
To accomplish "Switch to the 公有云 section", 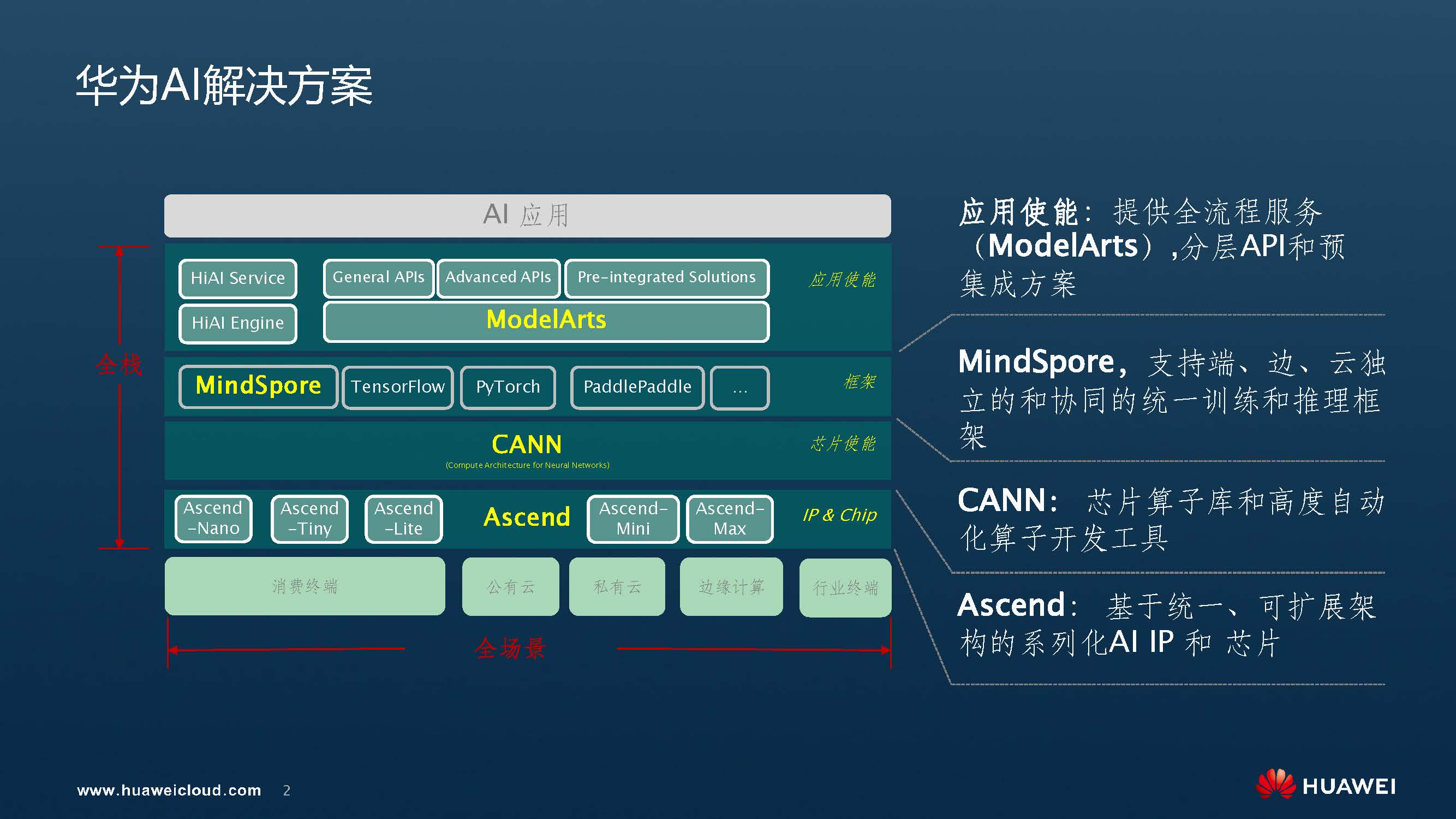I will tap(510, 586).
